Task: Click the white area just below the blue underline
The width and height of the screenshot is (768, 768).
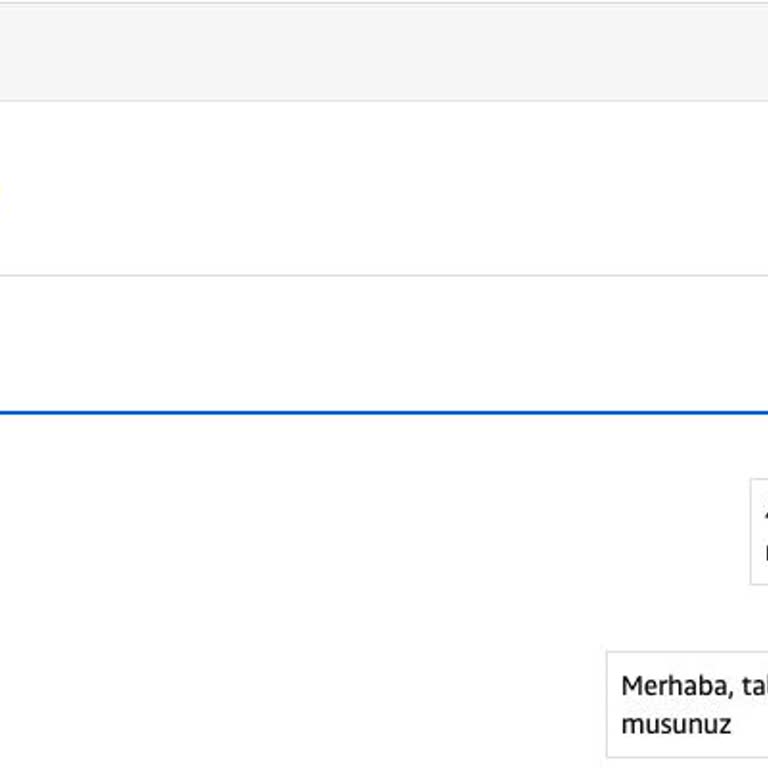Action: pos(384,432)
